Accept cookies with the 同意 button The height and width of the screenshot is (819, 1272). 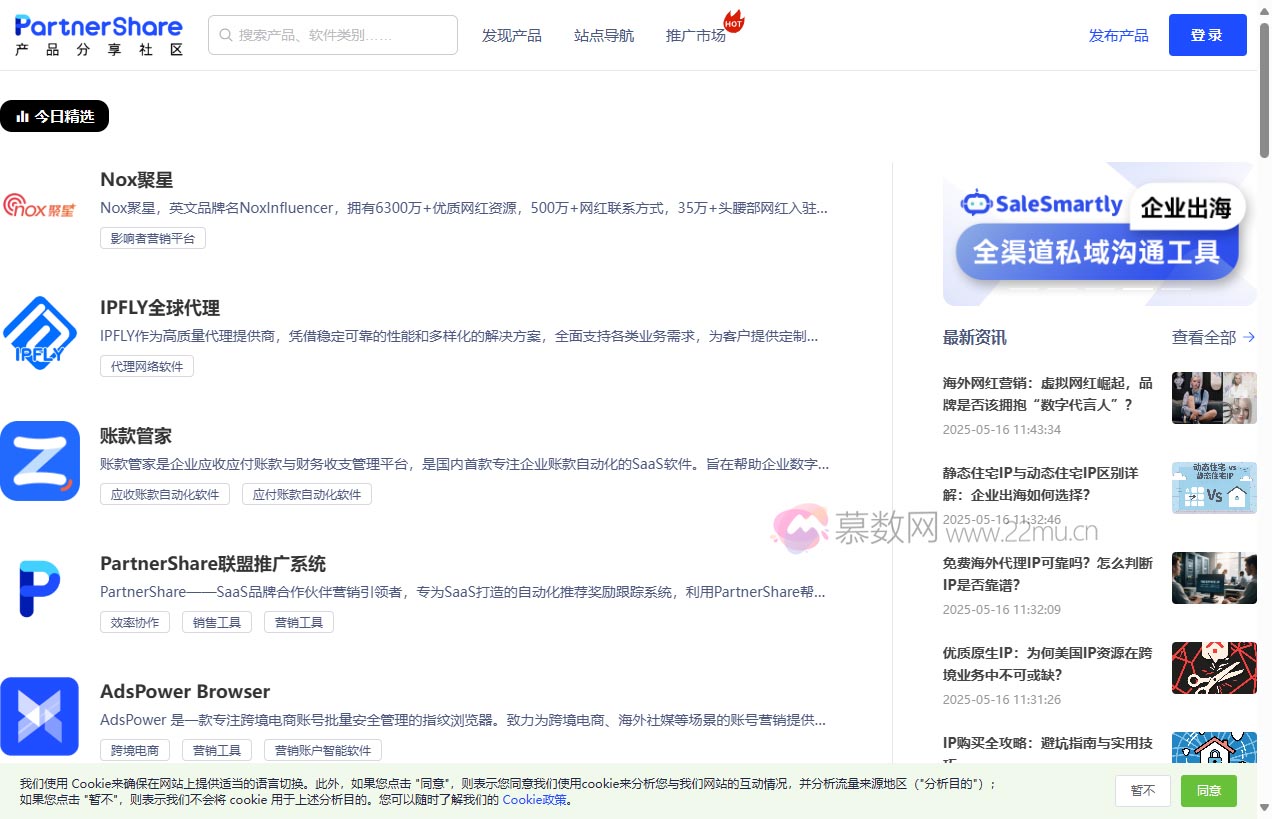(1208, 791)
